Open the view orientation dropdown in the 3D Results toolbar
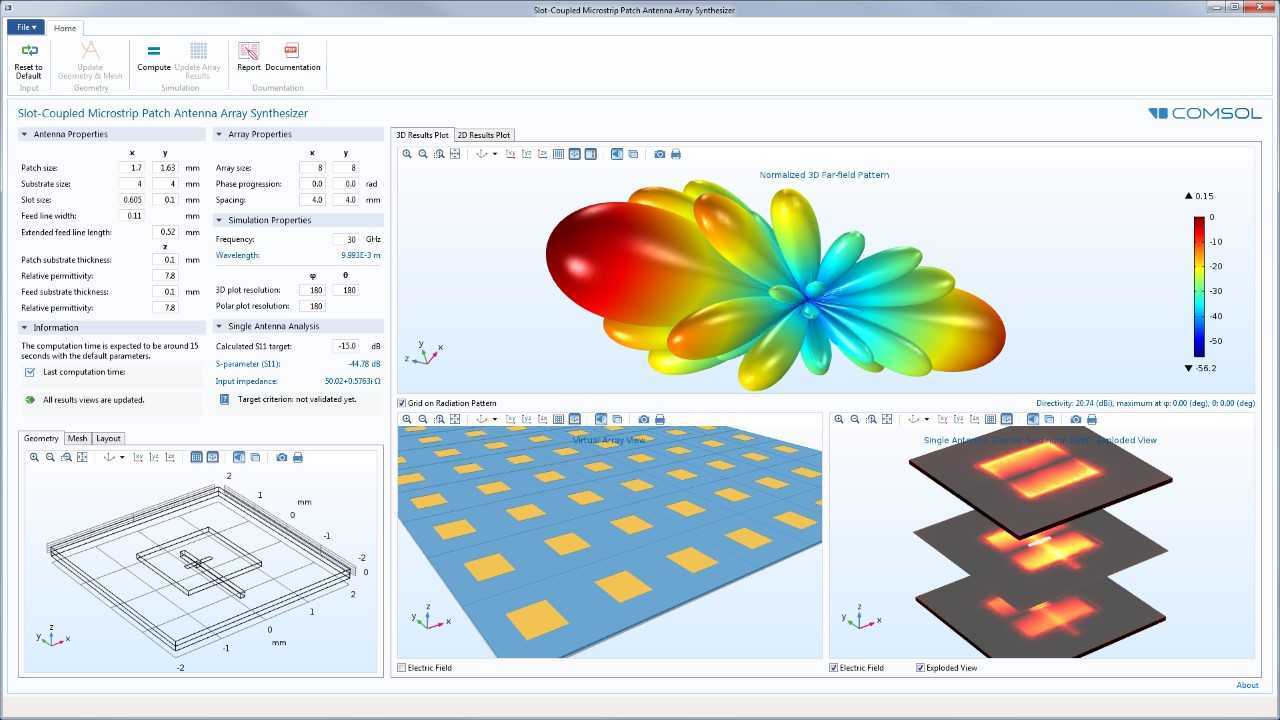This screenshot has width=1280, height=720. coord(493,153)
